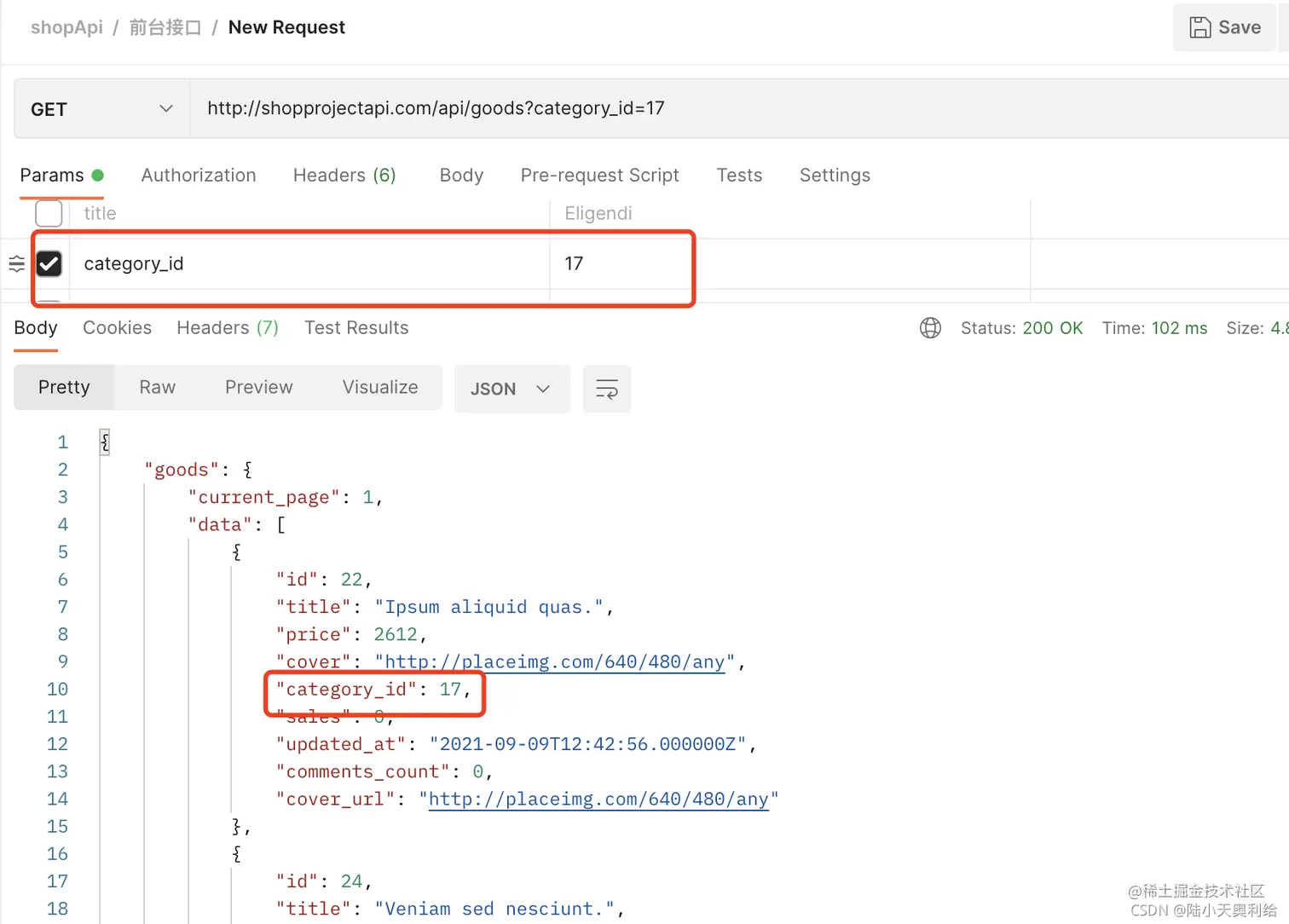Open the GET method dropdown
Viewport: 1289px width, 924px height.
[101, 109]
